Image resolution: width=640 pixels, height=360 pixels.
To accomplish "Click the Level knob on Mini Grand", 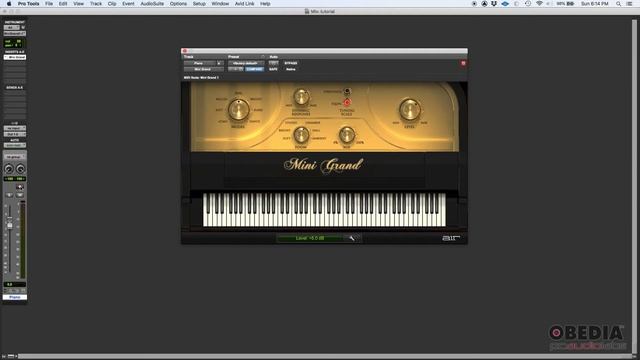I will click(x=409, y=109).
